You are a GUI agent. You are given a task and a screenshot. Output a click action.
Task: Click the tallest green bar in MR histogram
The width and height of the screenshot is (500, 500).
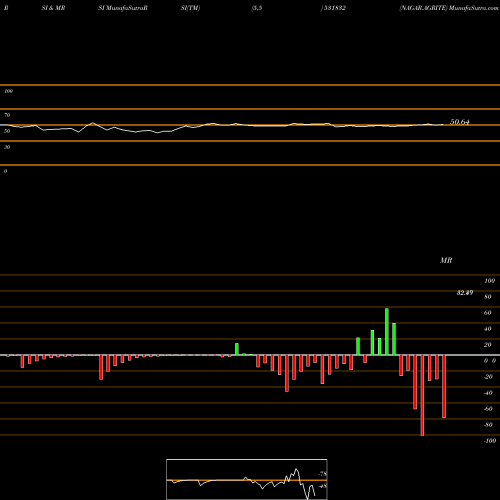tap(387, 332)
